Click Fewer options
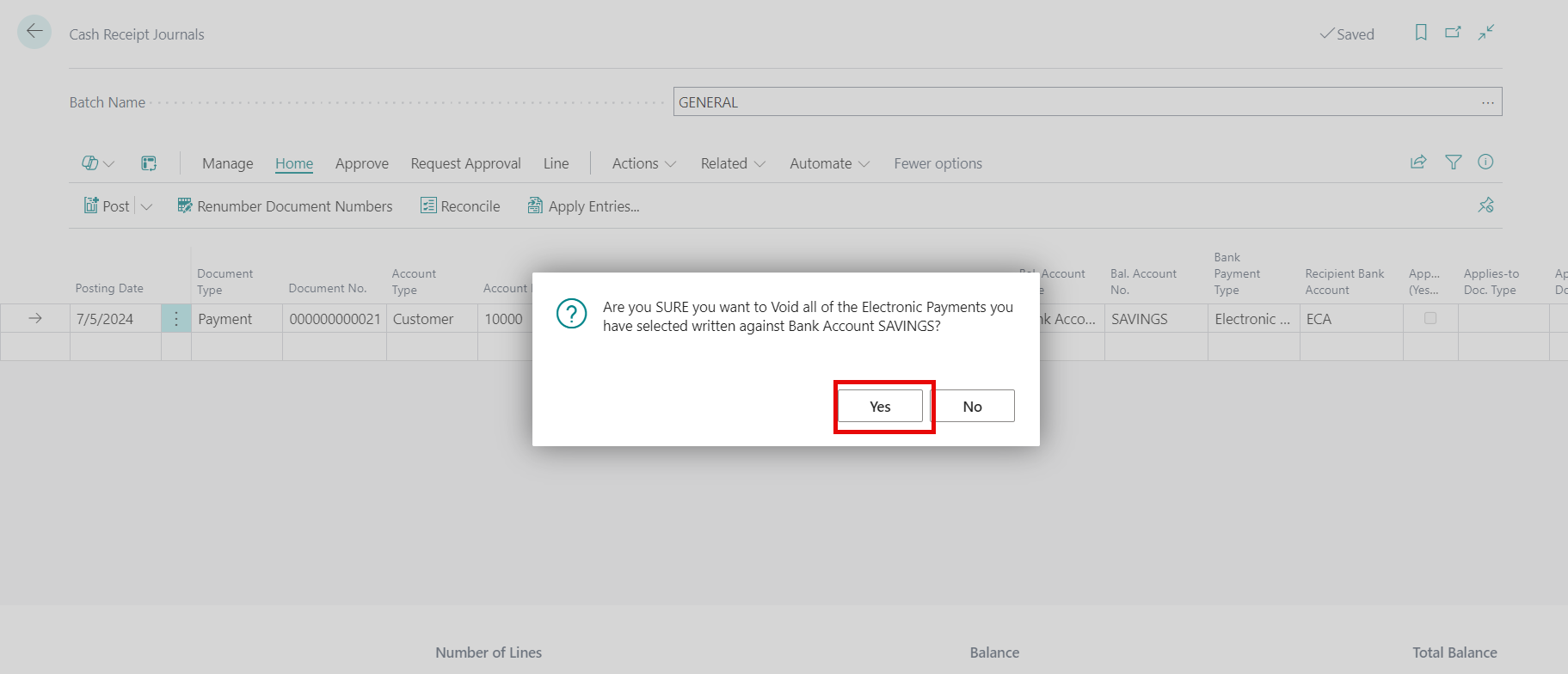 click(x=938, y=163)
